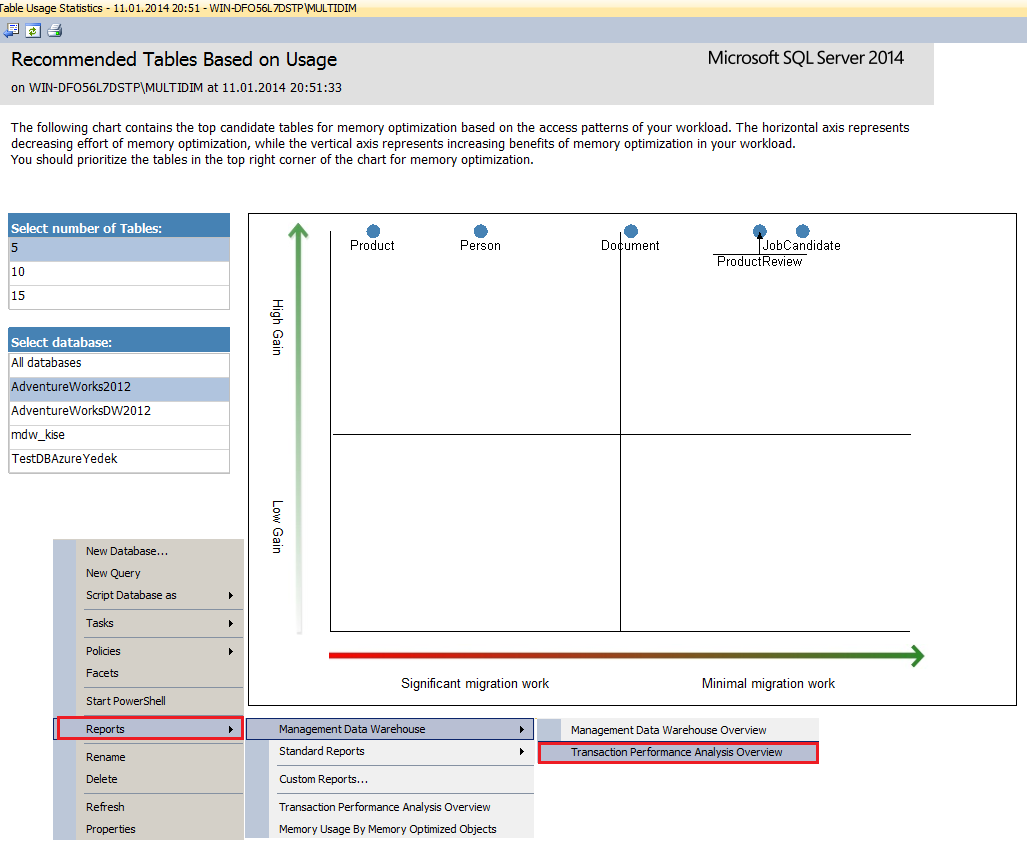Click the 'Low Gain' axis label
This screenshot has height=849, width=1031.
(277, 527)
